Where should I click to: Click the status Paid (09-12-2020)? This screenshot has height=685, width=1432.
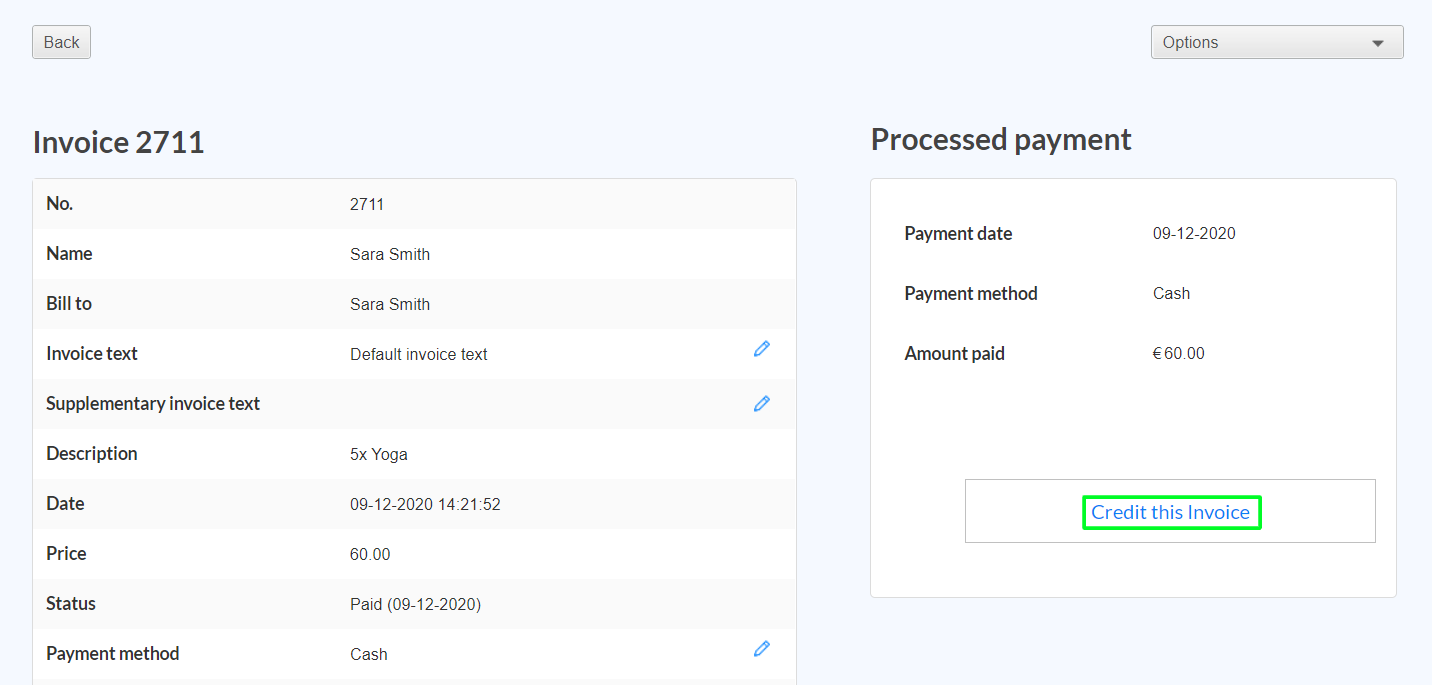[415, 604]
